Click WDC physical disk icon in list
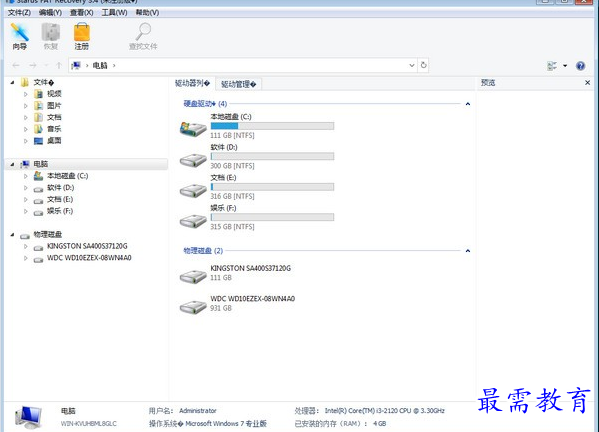The height and width of the screenshot is (432, 599). pos(193,307)
